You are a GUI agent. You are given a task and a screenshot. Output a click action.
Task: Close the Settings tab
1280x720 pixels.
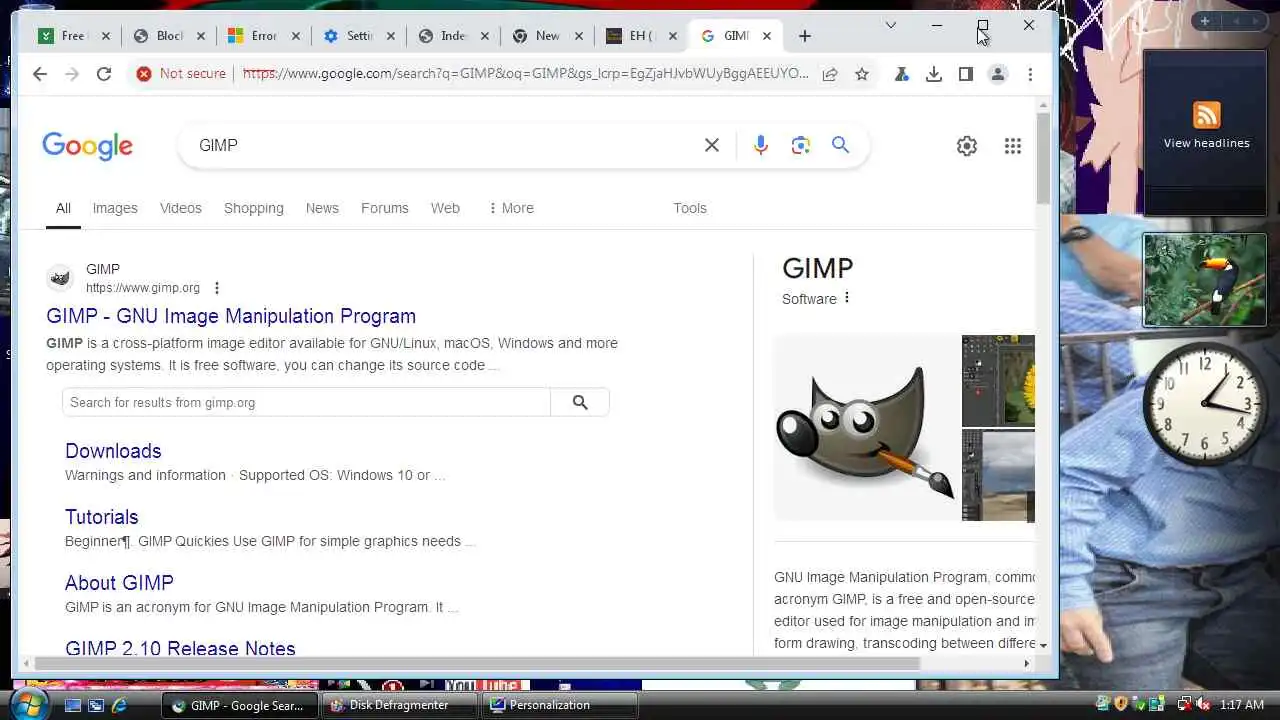[390, 36]
